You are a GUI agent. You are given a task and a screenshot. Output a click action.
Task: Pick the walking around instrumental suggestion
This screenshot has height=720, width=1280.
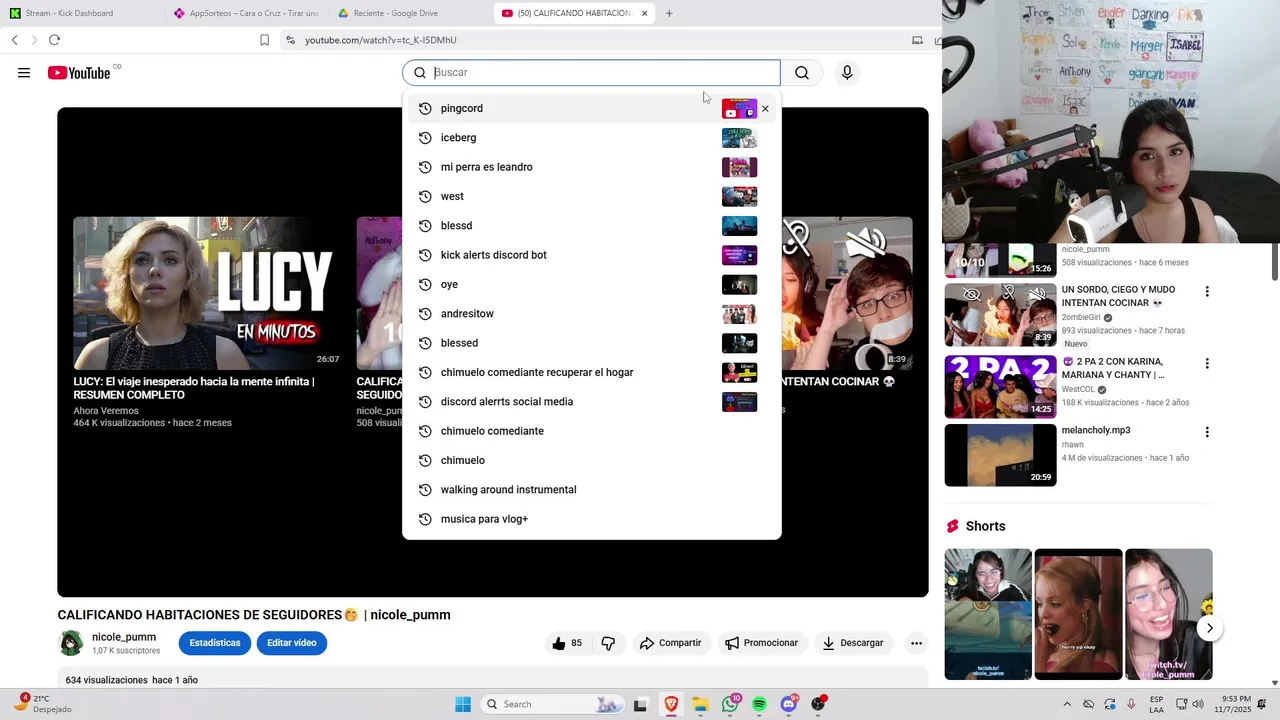591,490
